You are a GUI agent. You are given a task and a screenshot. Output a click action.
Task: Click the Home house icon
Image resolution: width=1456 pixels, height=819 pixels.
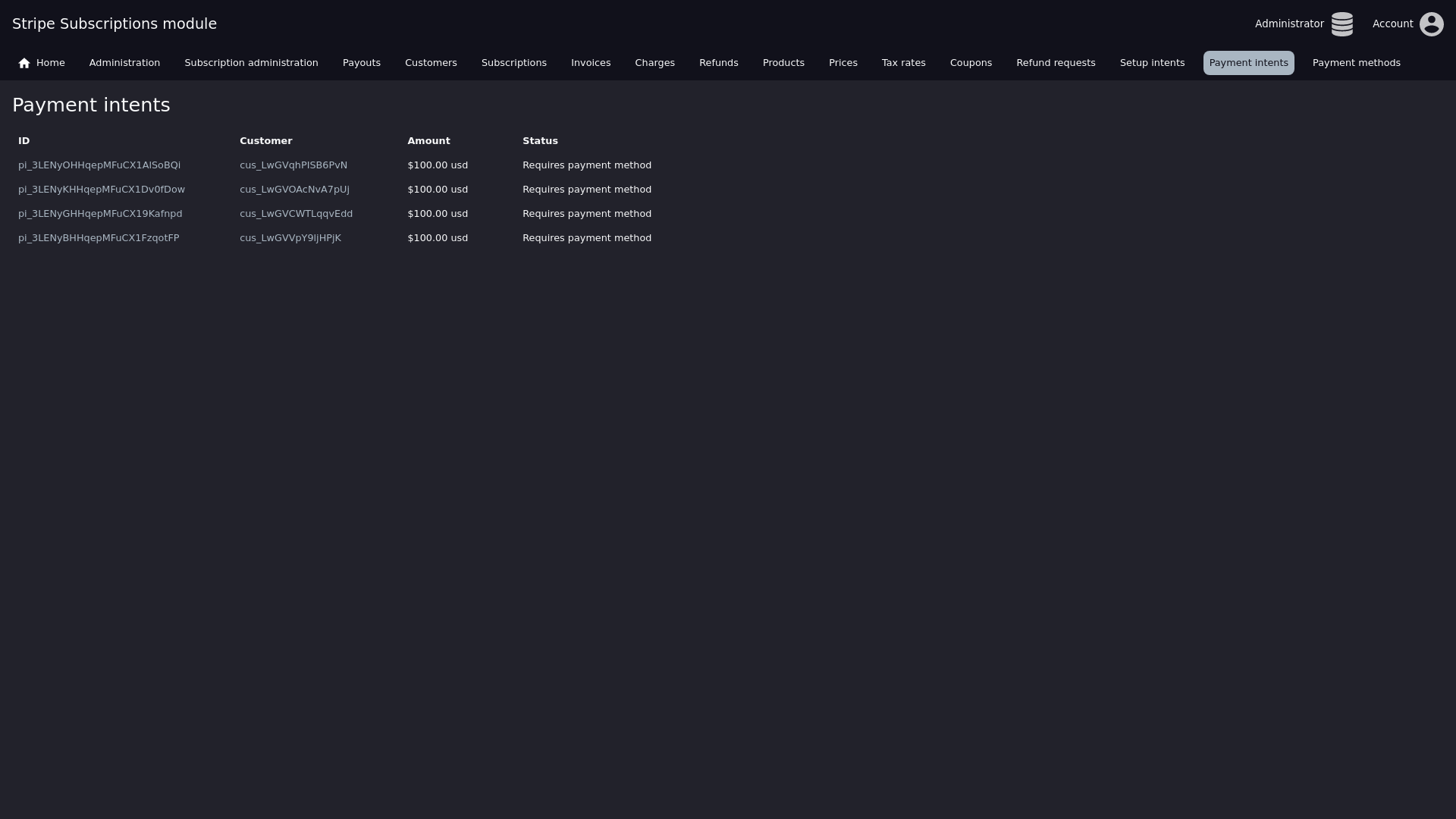point(24,63)
